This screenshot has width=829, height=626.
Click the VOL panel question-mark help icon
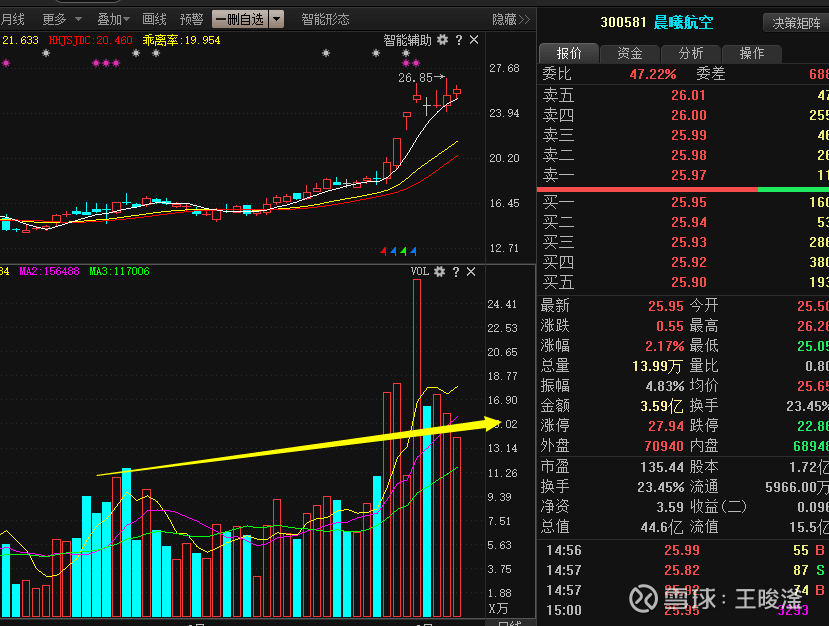coord(456,272)
